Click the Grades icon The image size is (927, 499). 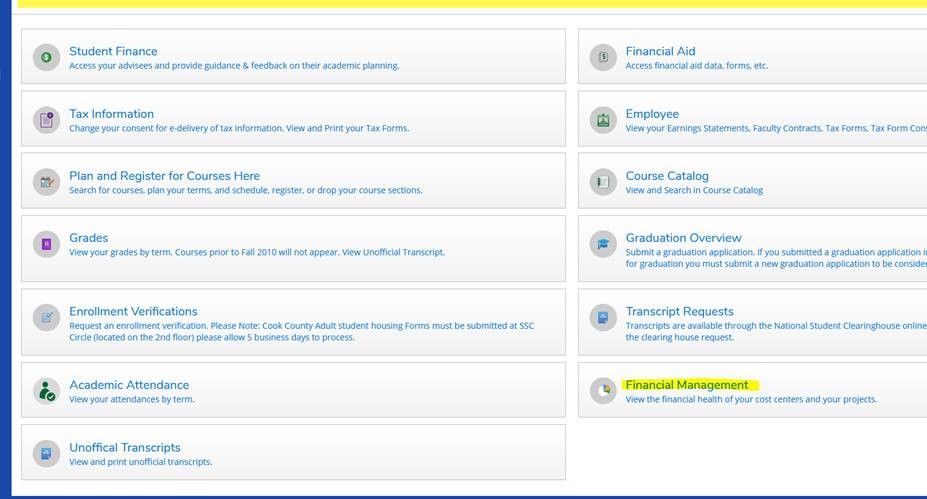pos(46,244)
